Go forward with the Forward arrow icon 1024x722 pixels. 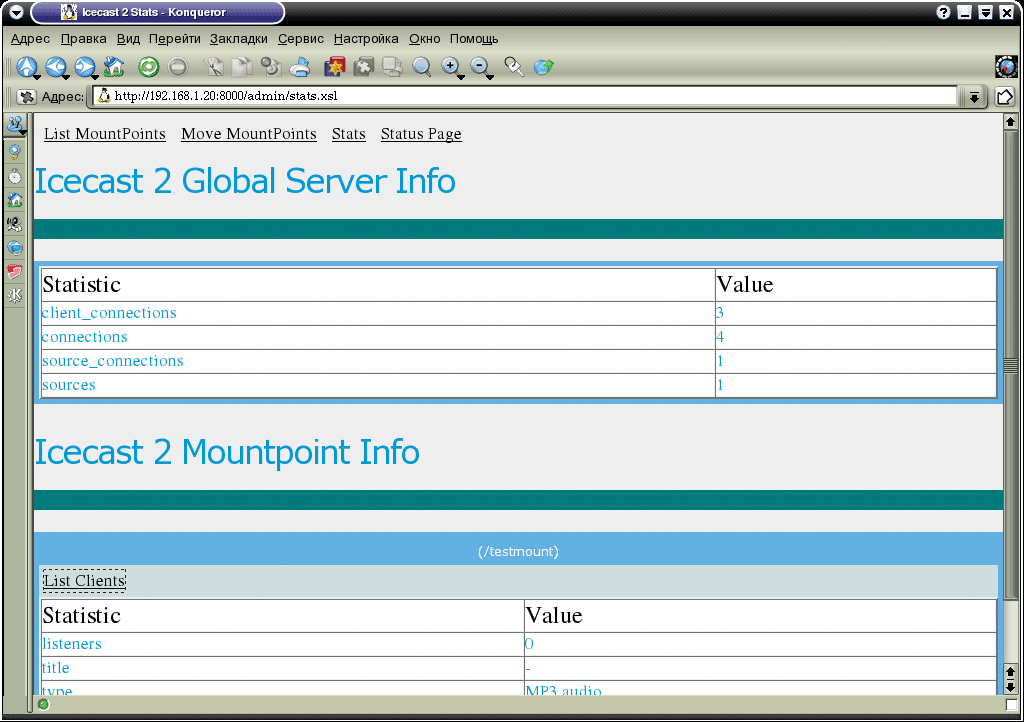85,67
